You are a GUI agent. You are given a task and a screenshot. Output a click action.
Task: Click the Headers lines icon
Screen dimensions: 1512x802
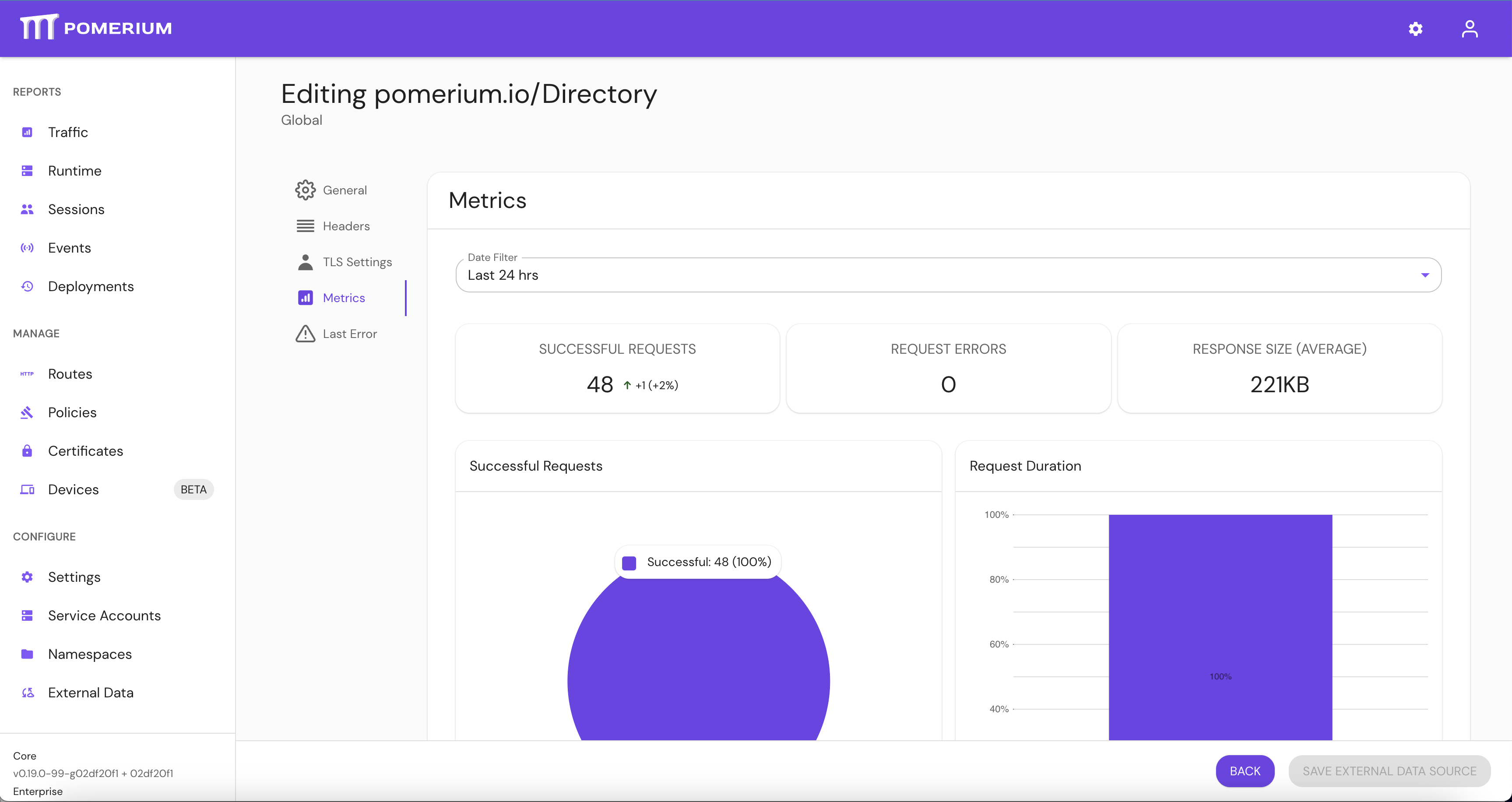pos(305,226)
